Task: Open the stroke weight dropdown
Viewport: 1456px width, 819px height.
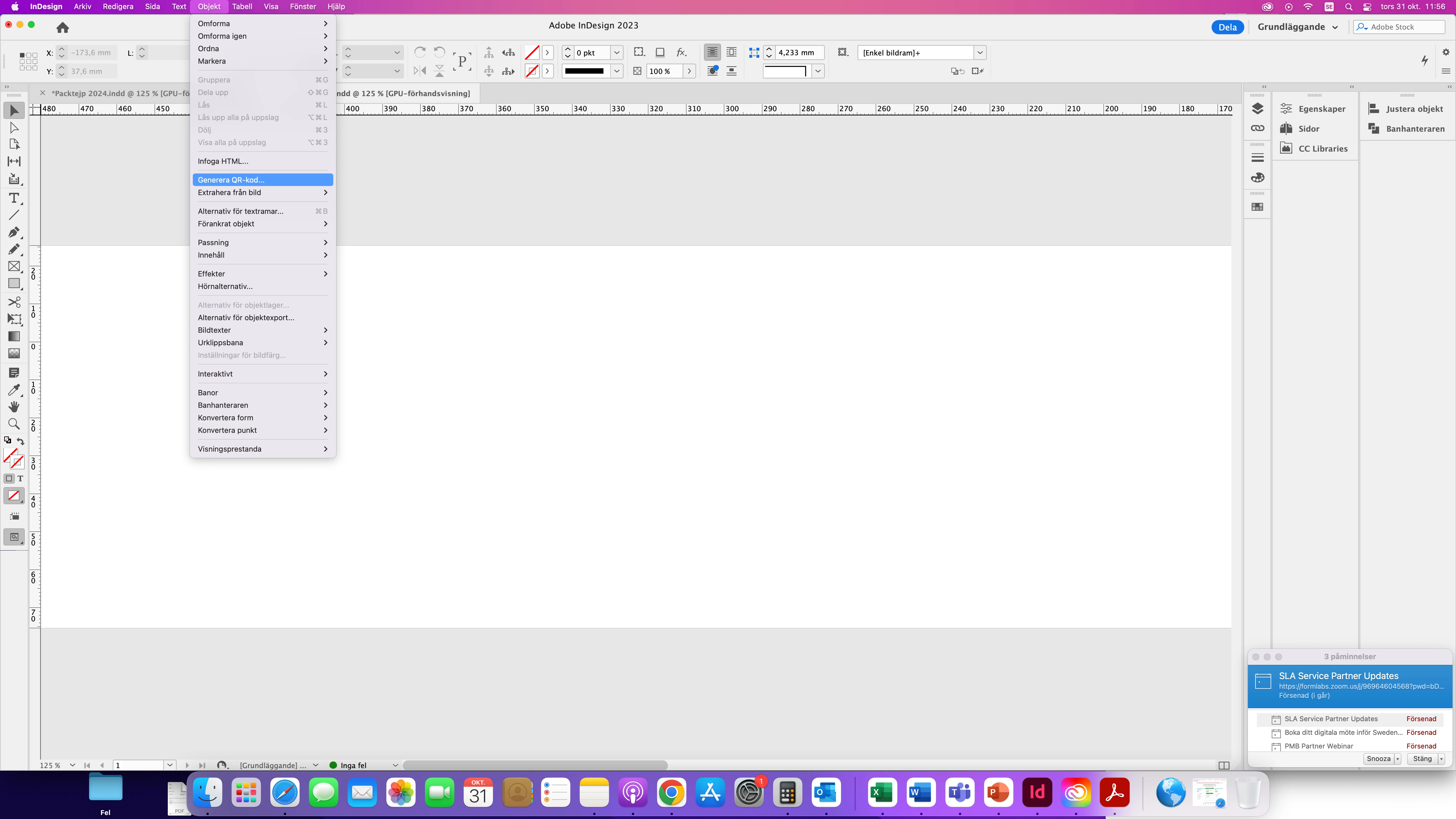Action: click(x=617, y=53)
